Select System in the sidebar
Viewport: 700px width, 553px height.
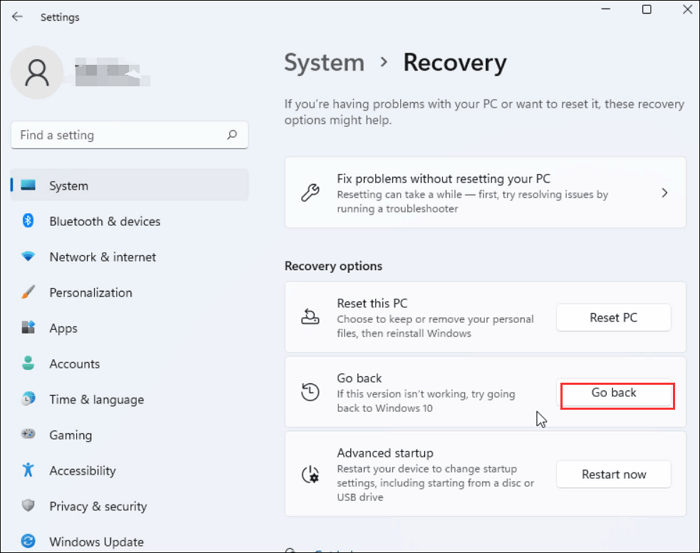pyautogui.click(x=68, y=186)
